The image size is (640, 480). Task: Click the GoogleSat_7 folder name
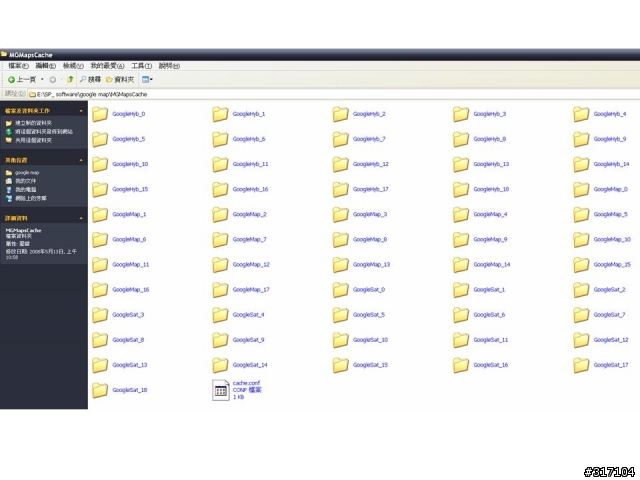(609, 315)
